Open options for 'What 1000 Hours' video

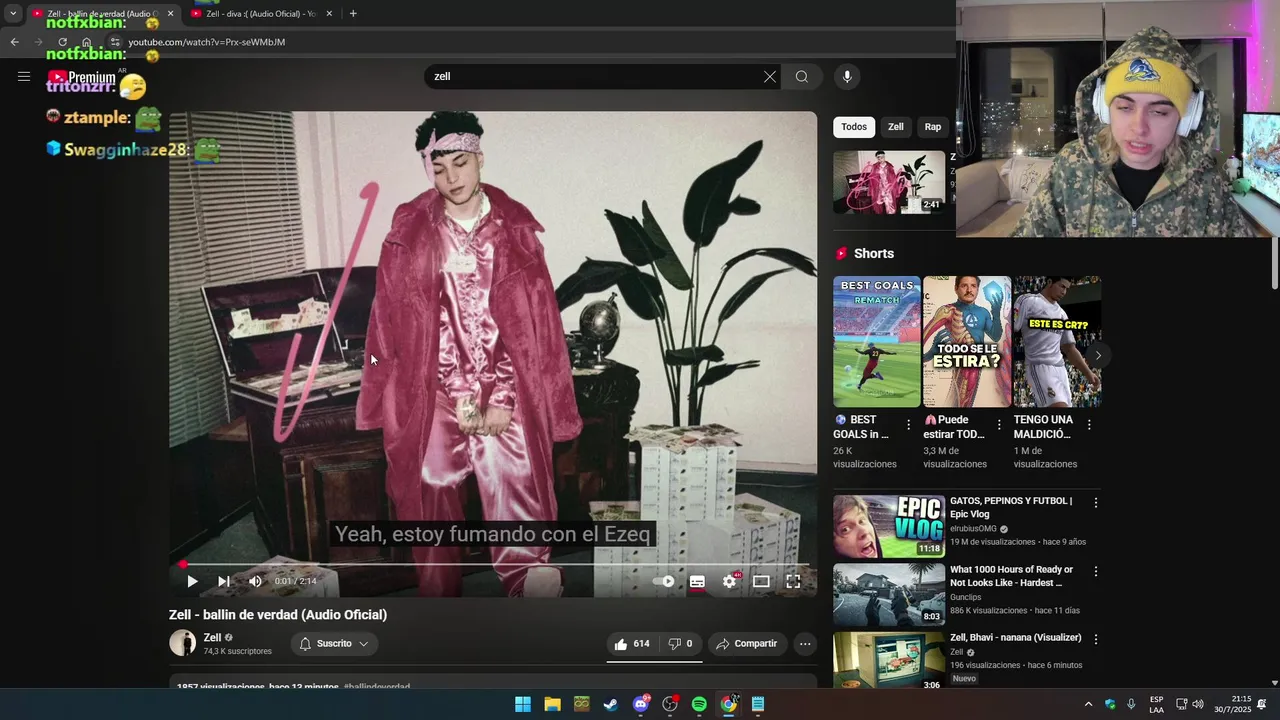1095,572
